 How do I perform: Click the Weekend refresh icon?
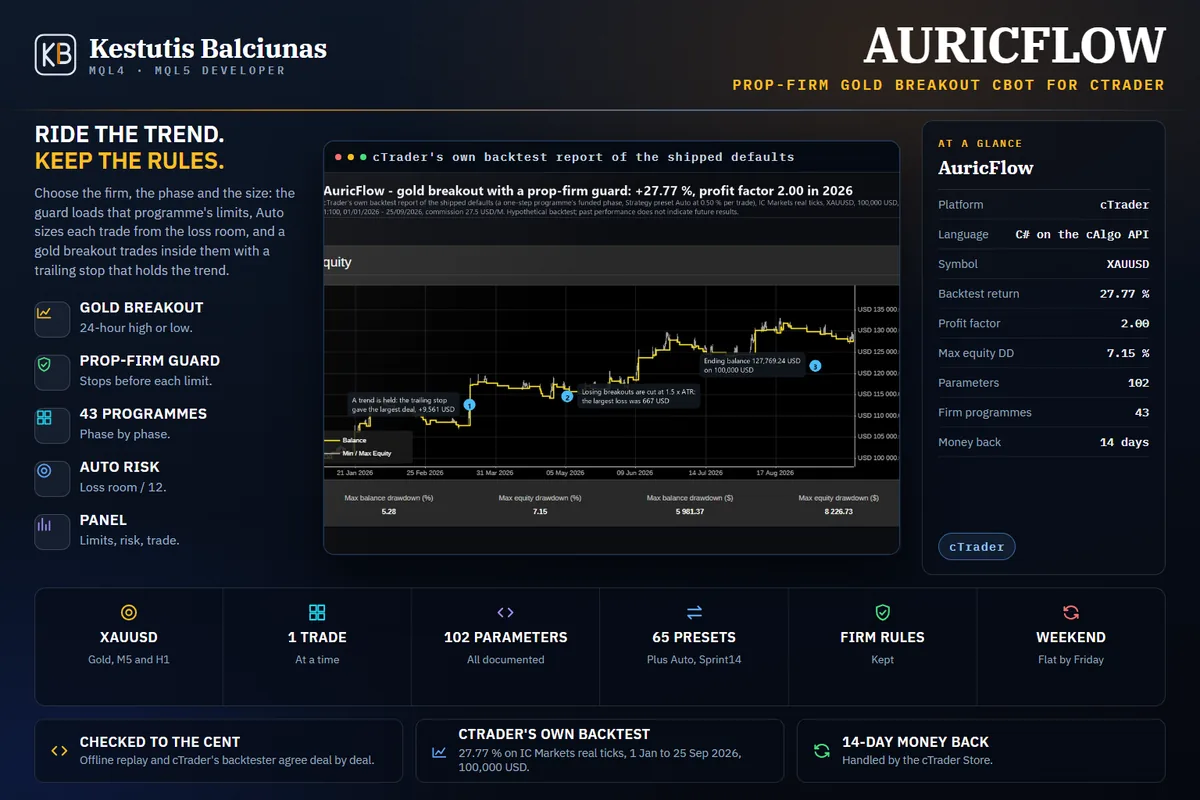[1070, 612]
